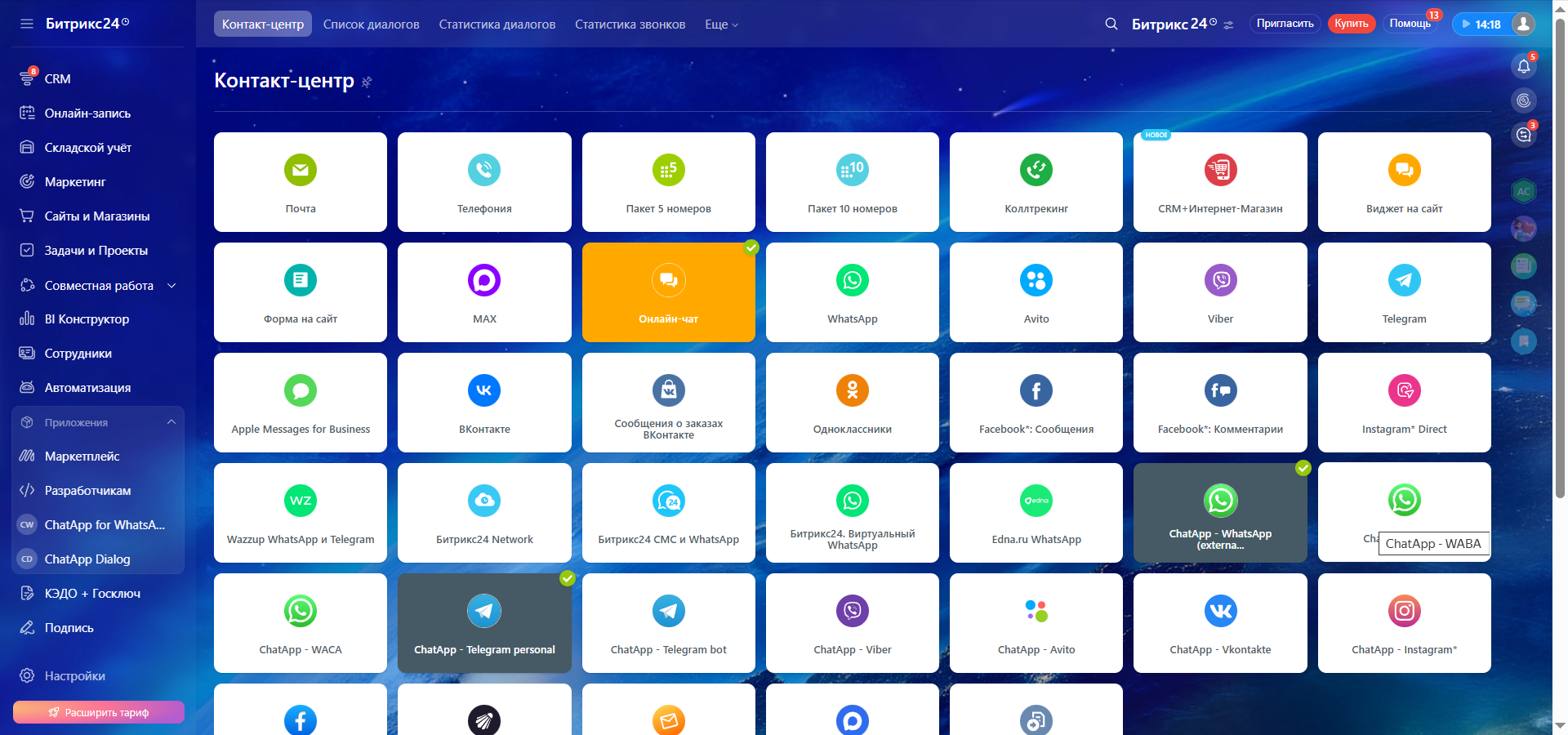The width and height of the screenshot is (1568, 735).
Task: Open notifications bell icon
Action: click(1523, 66)
